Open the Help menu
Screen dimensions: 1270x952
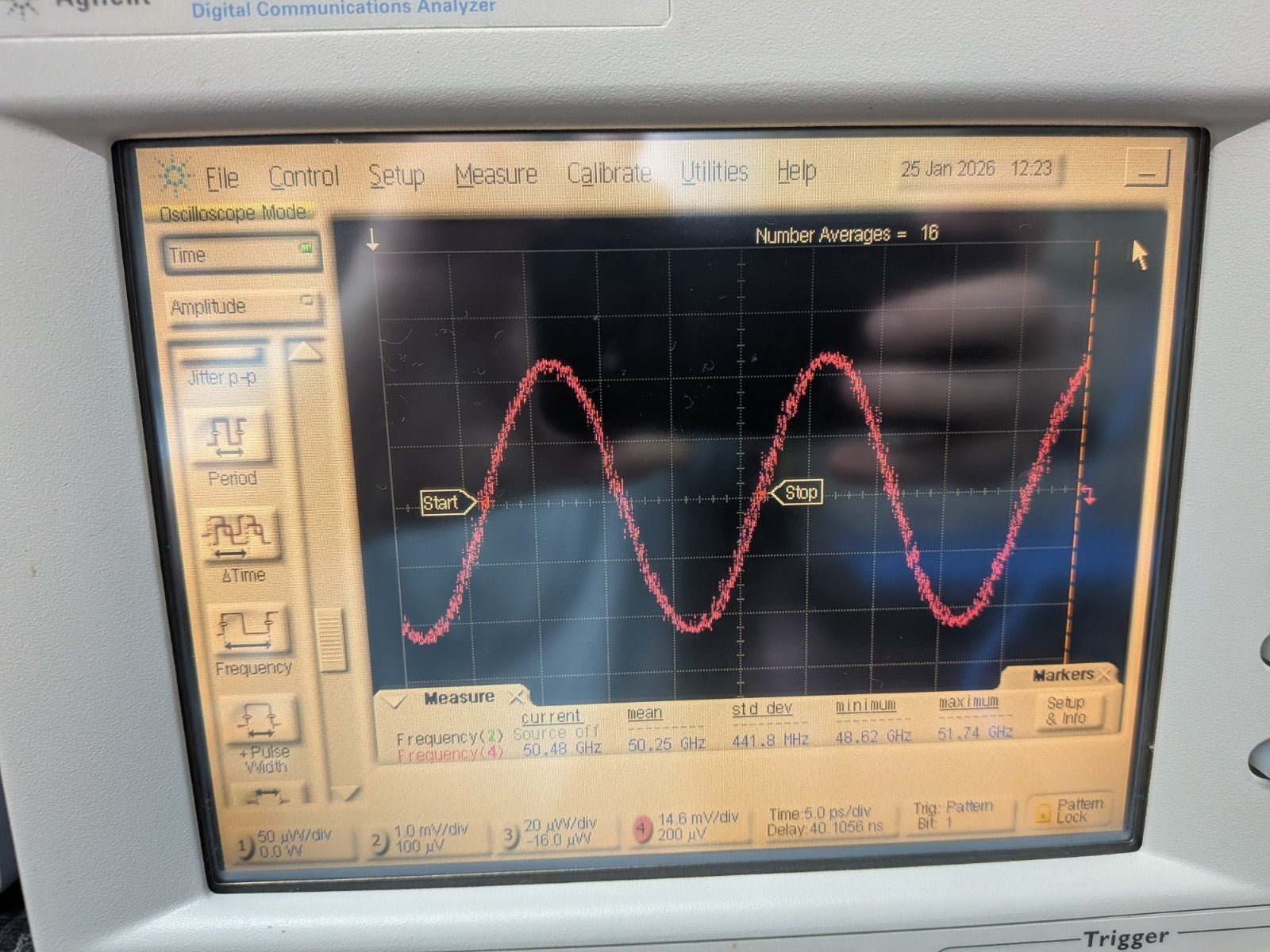click(796, 170)
